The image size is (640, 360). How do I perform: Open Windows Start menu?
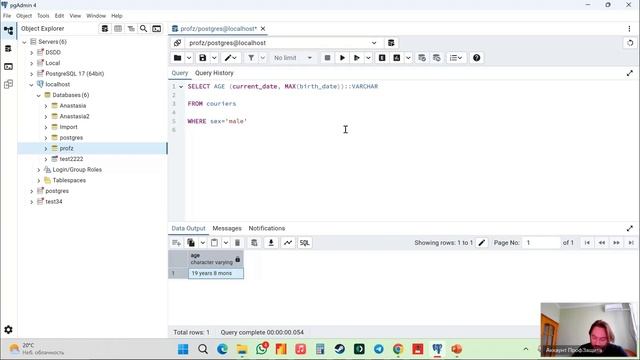point(183,349)
